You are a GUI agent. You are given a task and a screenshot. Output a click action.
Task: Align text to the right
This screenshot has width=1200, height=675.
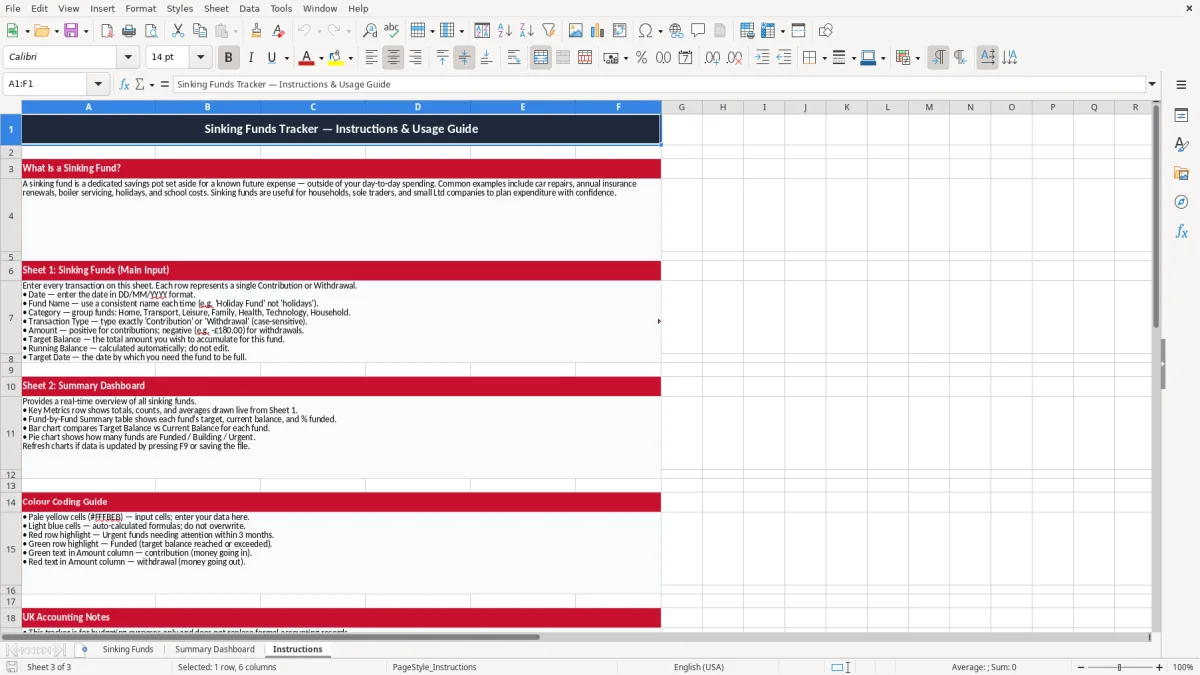(416, 58)
